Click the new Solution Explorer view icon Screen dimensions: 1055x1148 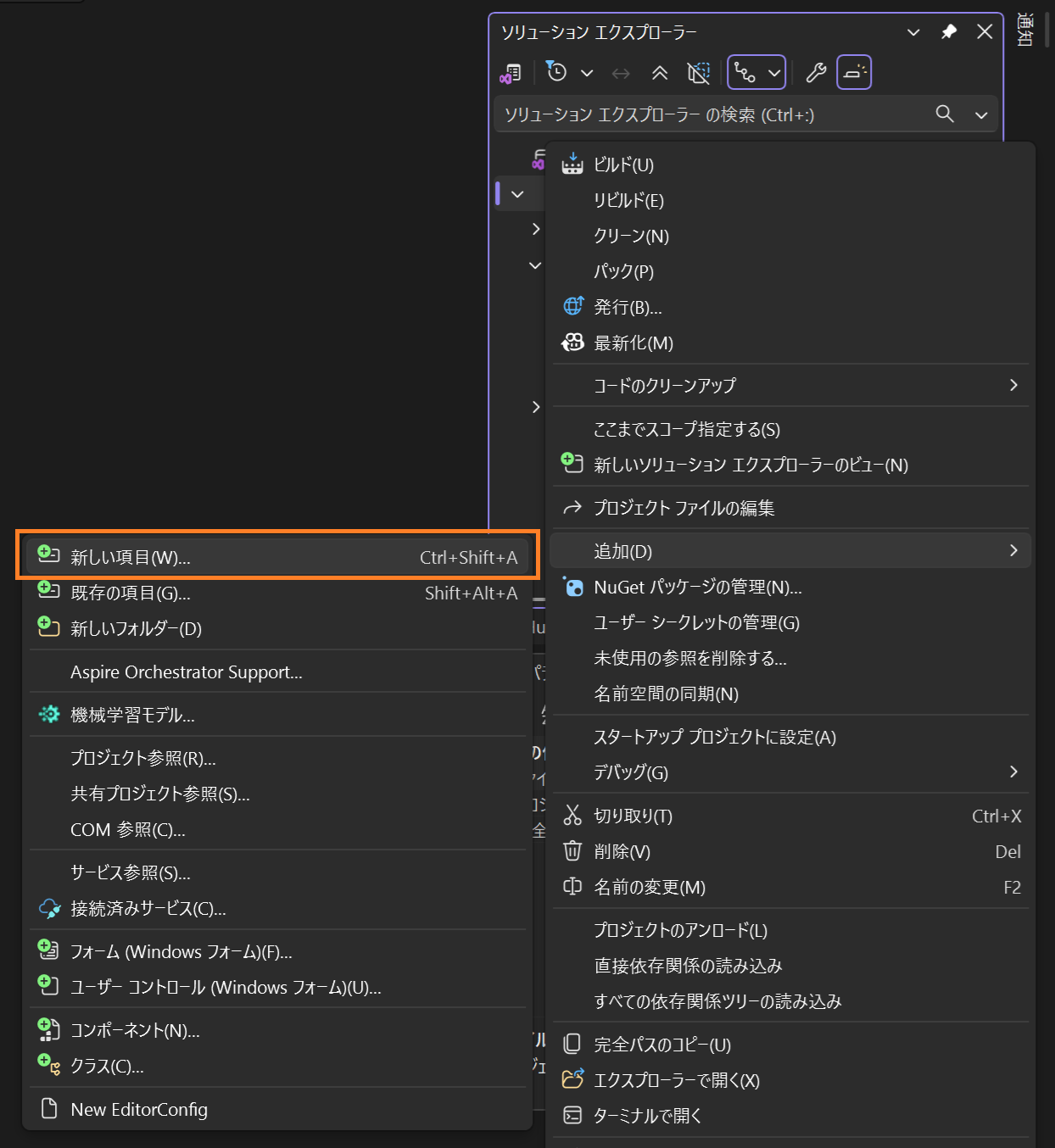pos(572,463)
